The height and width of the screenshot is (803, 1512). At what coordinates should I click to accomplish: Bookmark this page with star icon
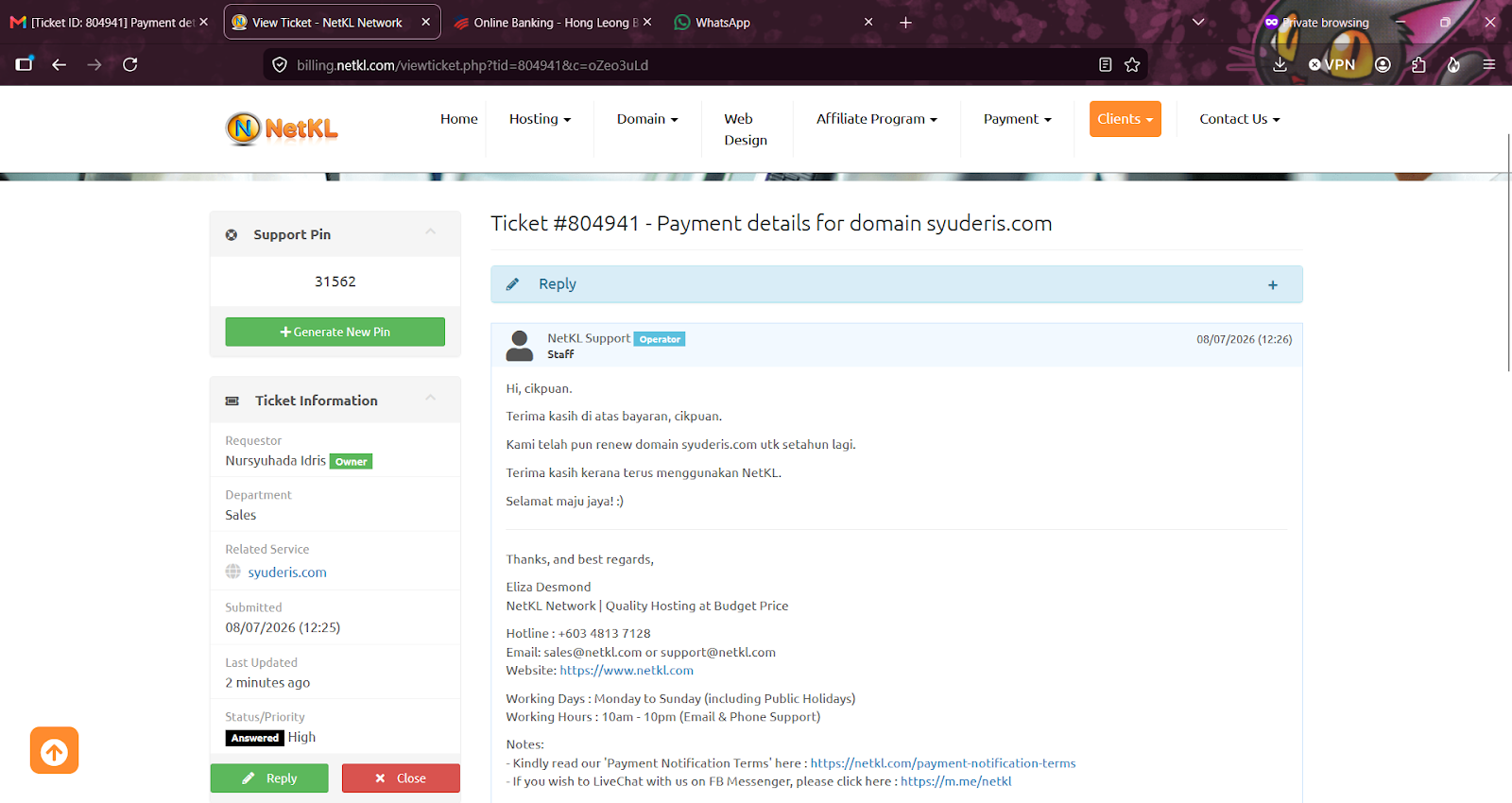(1132, 65)
